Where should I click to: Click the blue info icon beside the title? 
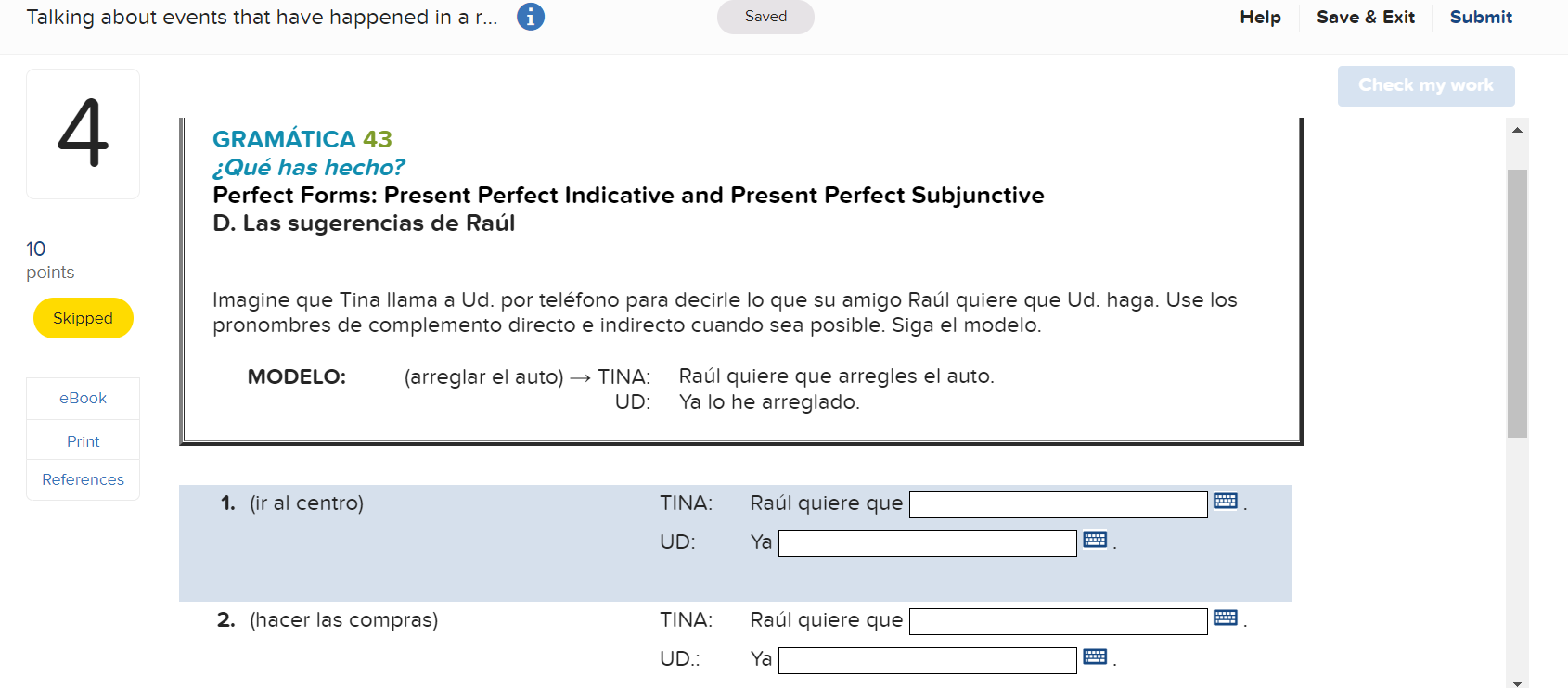(x=531, y=17)
